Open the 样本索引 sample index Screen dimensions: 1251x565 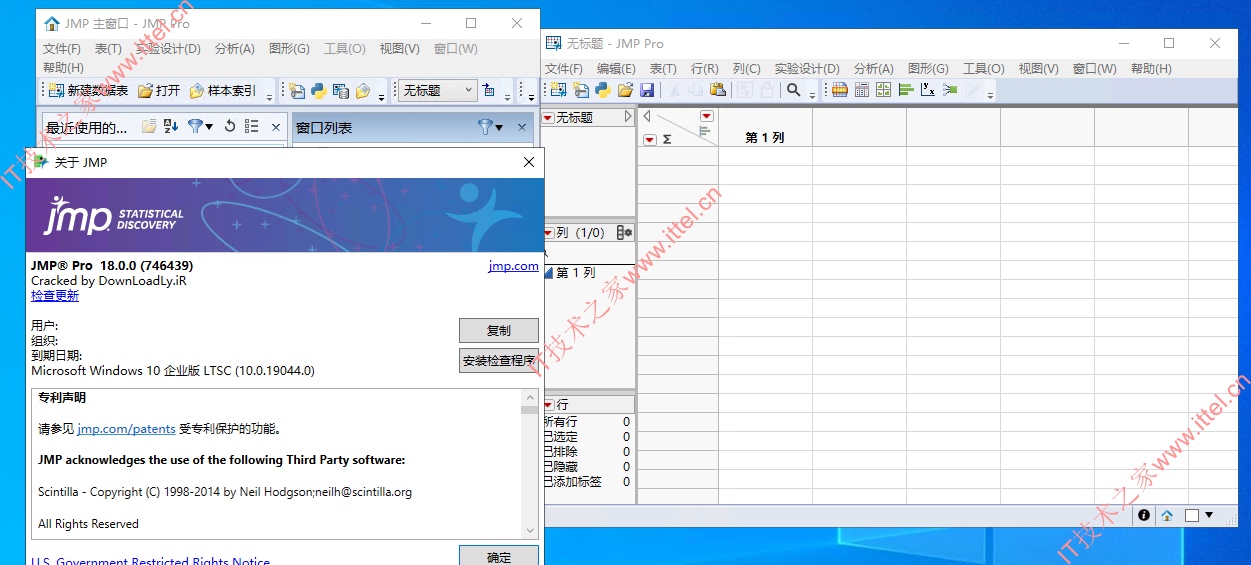[223, 91]
